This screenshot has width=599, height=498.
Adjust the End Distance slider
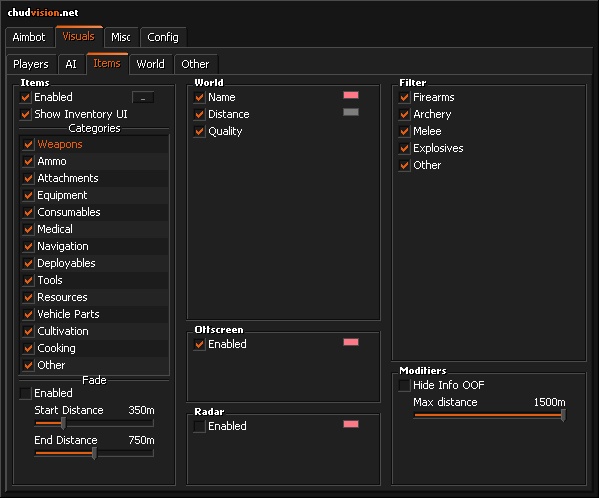[94, 453]
